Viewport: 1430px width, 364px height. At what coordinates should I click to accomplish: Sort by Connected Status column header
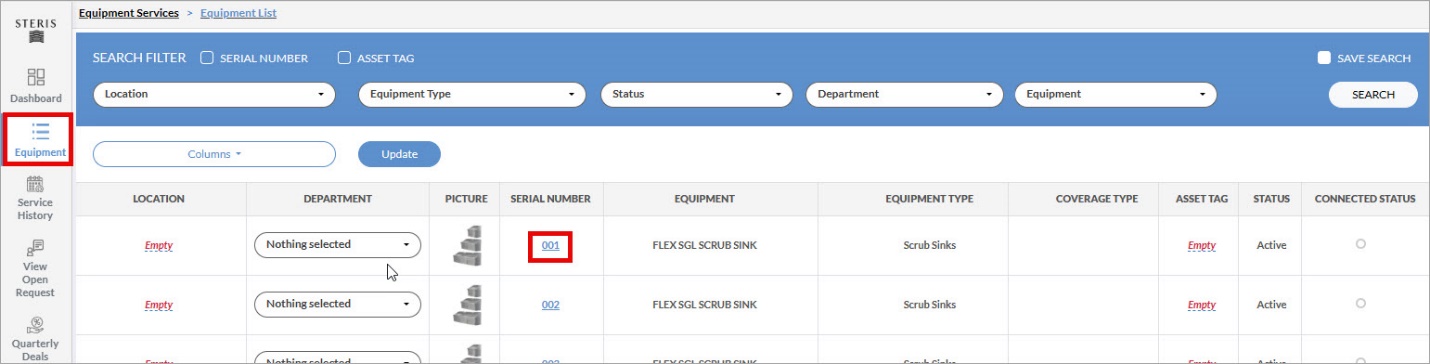pos(1365,199)
